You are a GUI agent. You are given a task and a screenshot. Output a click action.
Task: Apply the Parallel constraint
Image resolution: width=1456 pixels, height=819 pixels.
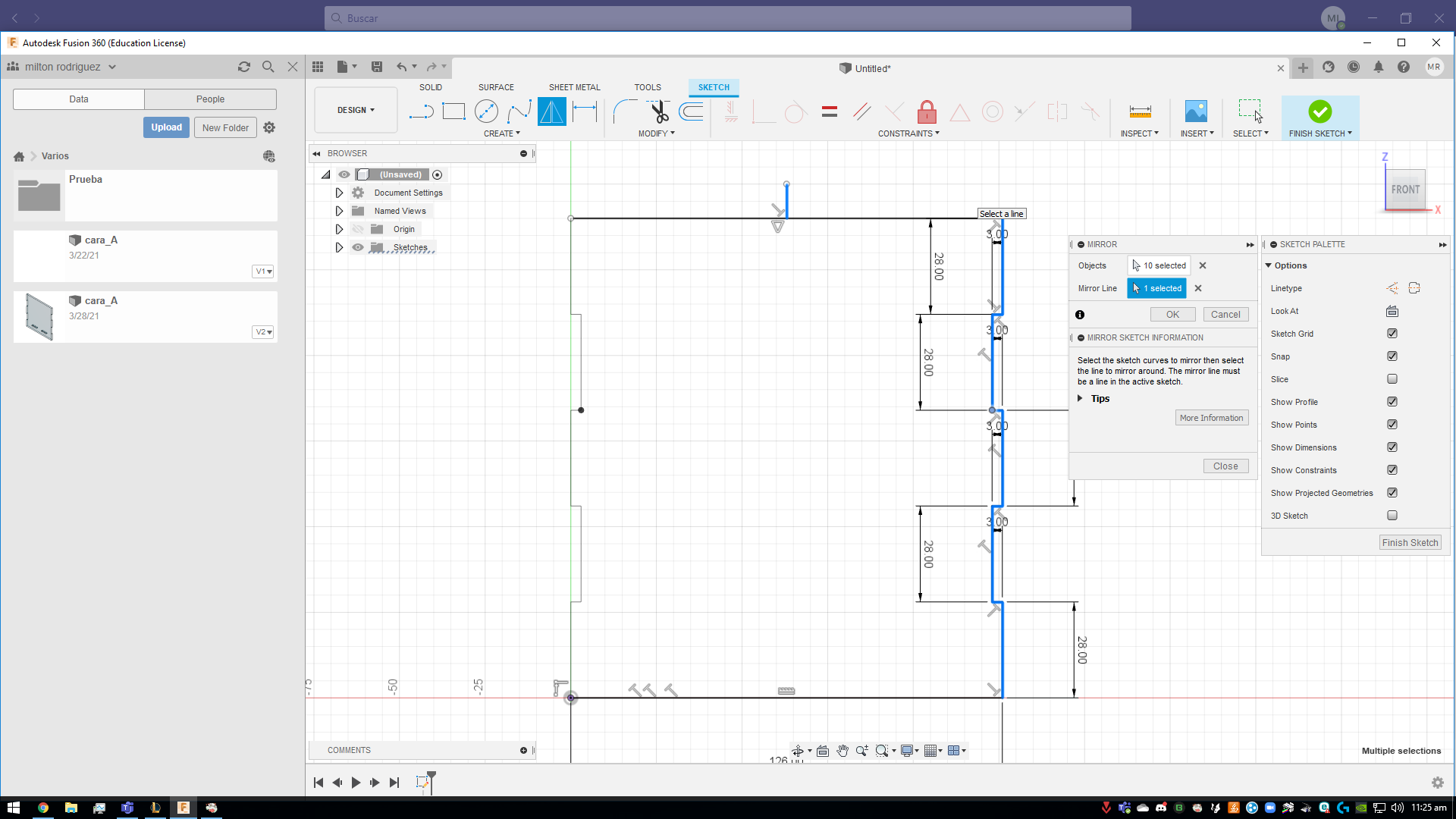coord(861,112)
